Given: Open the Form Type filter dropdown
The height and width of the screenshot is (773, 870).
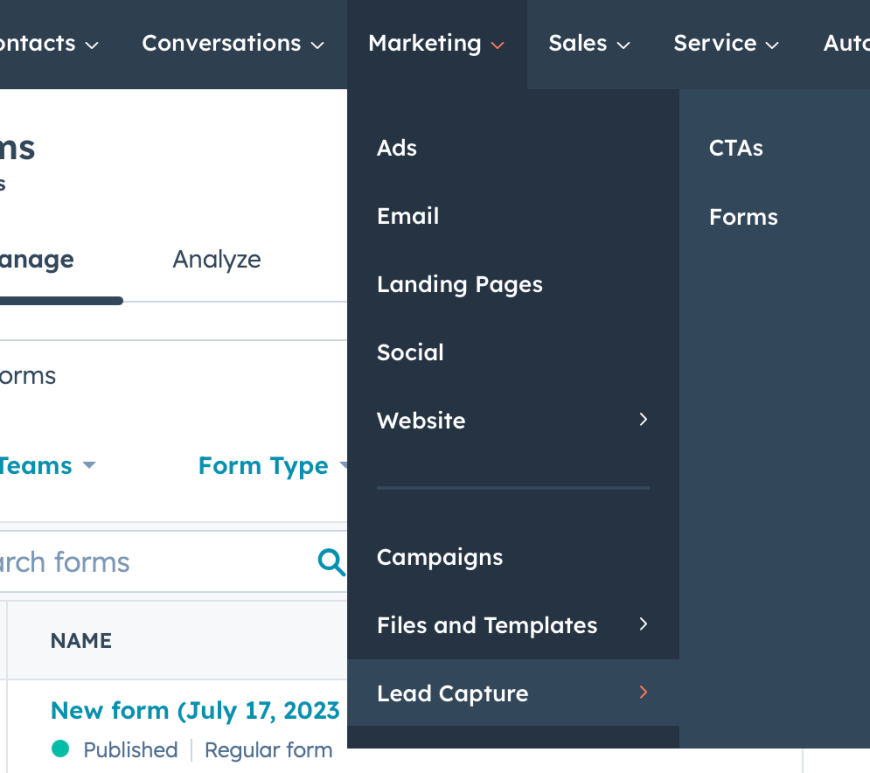Looking at the screenshot, I should [x=272, y=466].
